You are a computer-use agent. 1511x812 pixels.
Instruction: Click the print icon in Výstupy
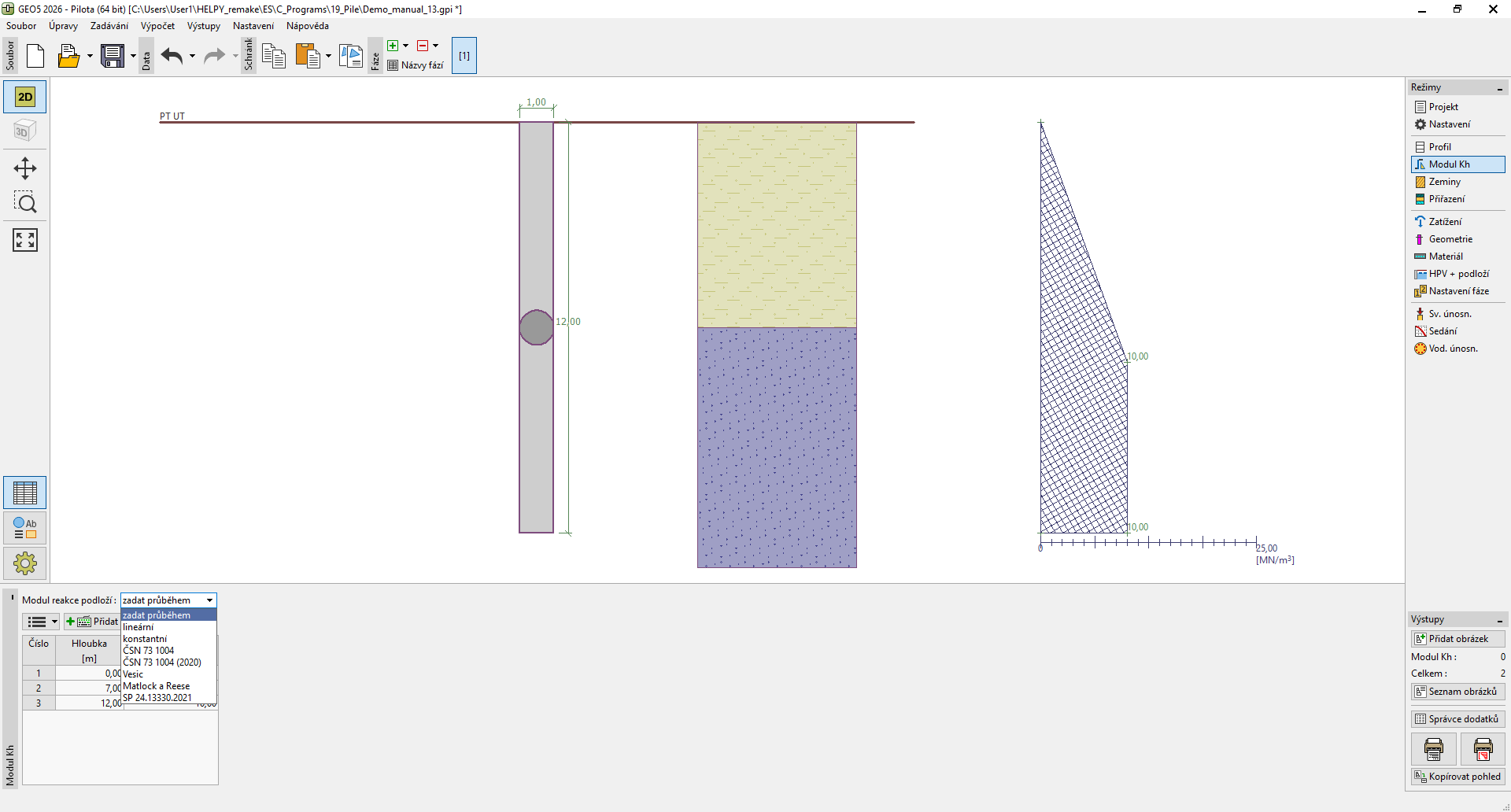coord(1433,750)
